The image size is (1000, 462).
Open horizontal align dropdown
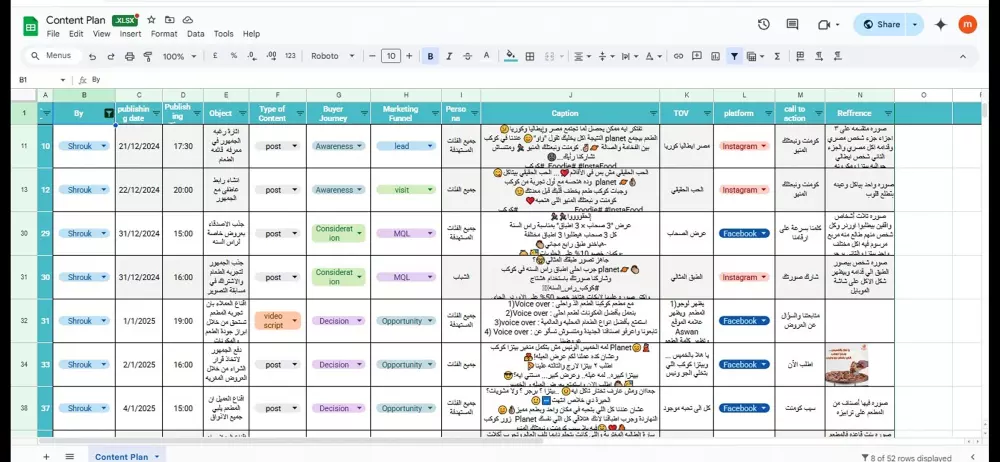[x=580, y=56]
